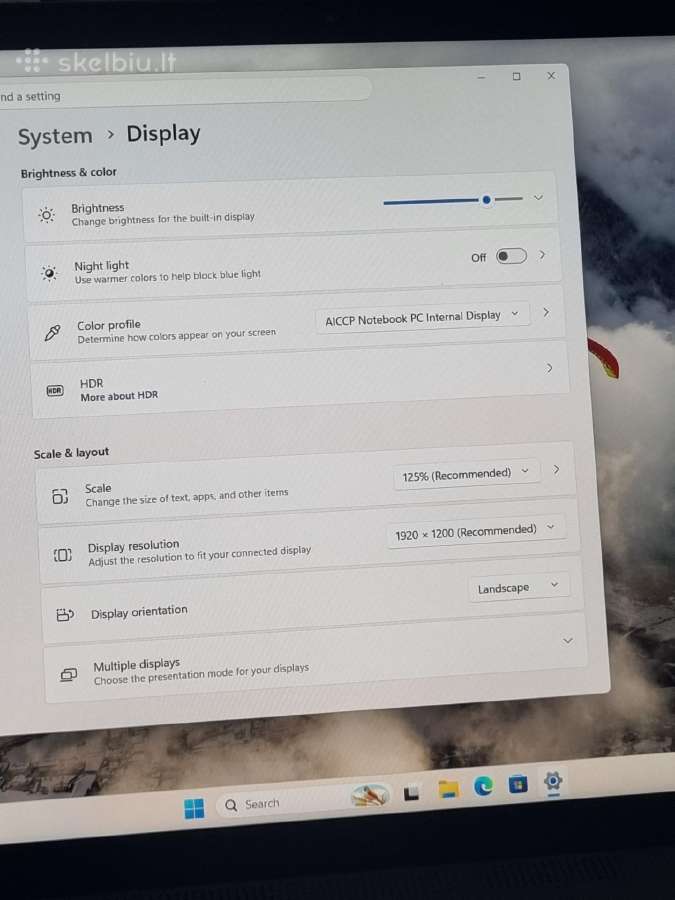Click the Scale icon

coord(60,496)
